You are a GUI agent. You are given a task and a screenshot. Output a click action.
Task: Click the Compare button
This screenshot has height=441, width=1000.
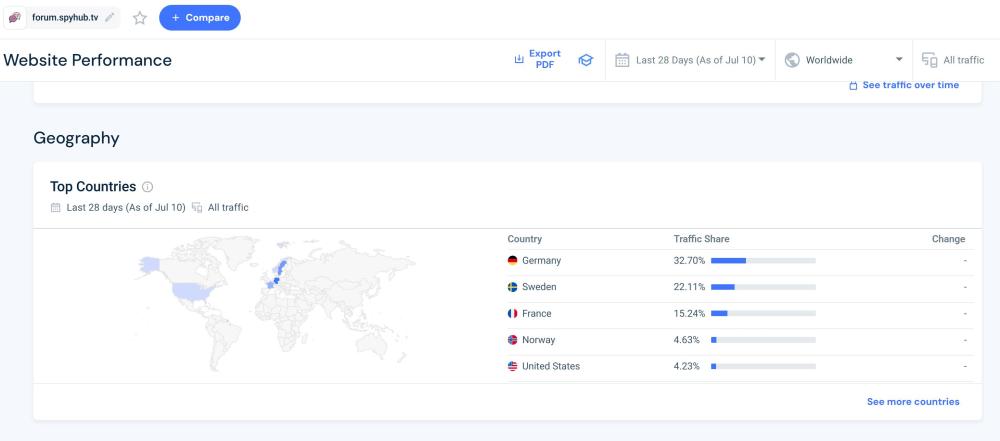point(200,18)
